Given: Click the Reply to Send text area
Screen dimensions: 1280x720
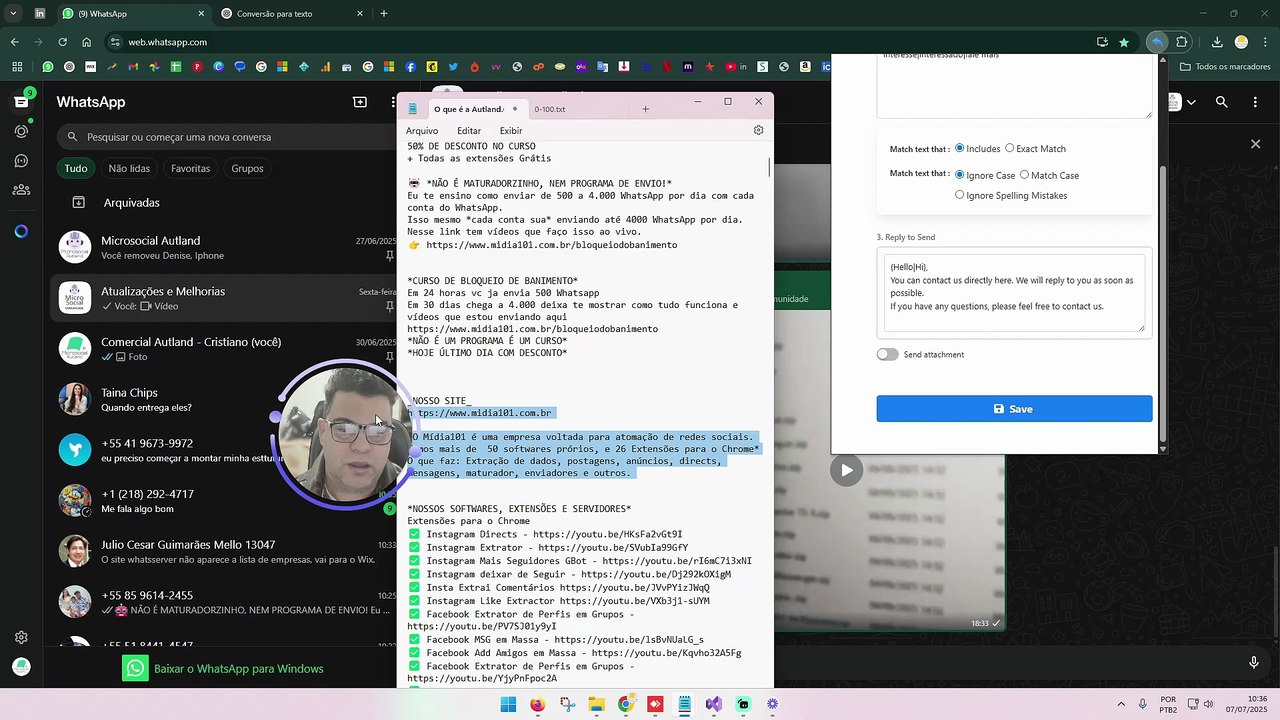Looking at the screenshot, I should pos(1014,292).
